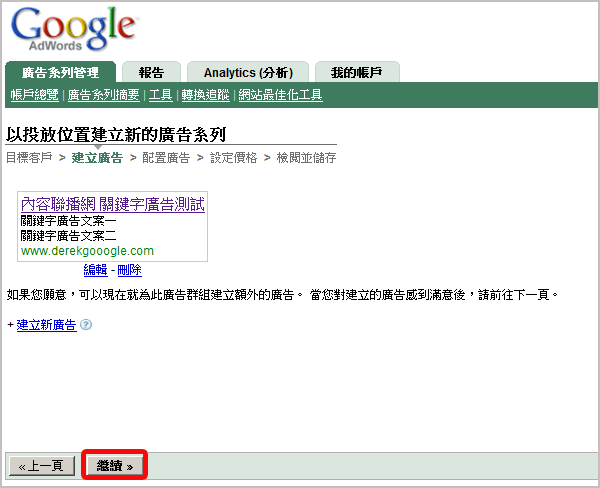Go back with «上一頁 button
Screen dimensions: 600x488
(42, 466)
